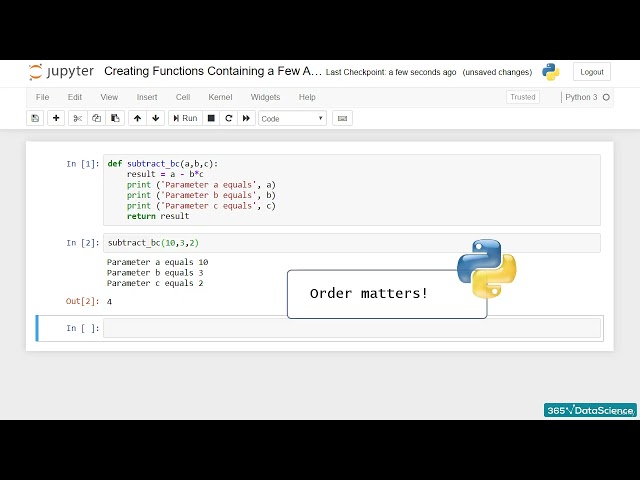Select the subtract_bc(10,3,2) call cell

click(351, 243)
